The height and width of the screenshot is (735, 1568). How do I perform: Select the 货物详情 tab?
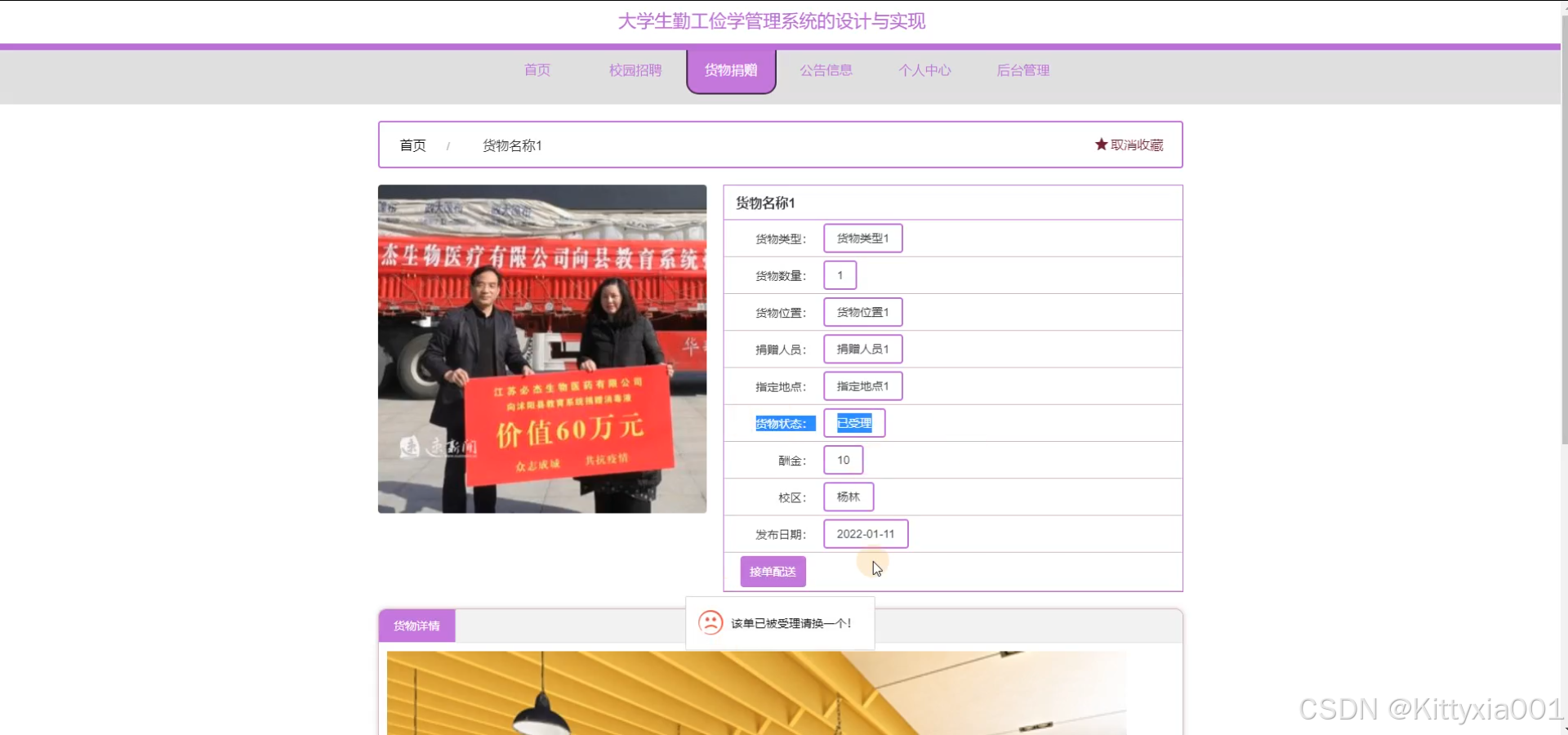point(416,626)
